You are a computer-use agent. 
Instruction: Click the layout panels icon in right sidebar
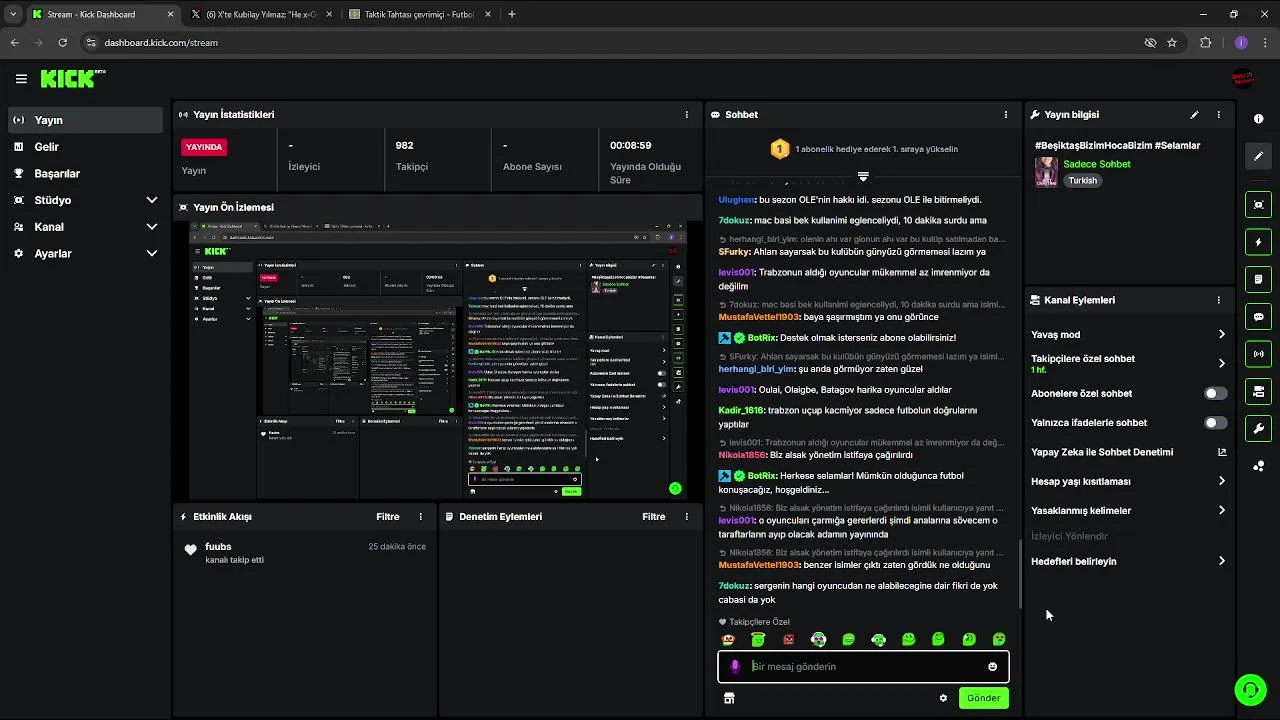(x=1258, y=391)
